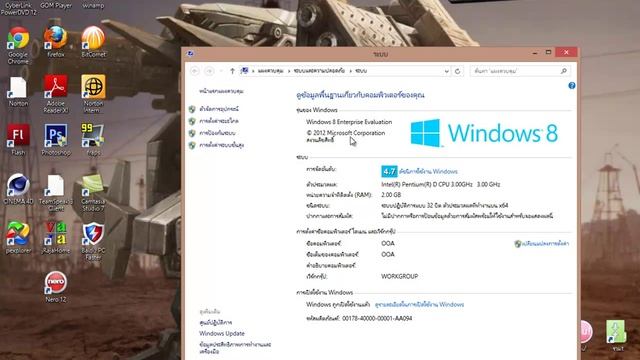Open Windows Update link
Image resolution: width=640 pixels, height=360 pixels.
222,333
